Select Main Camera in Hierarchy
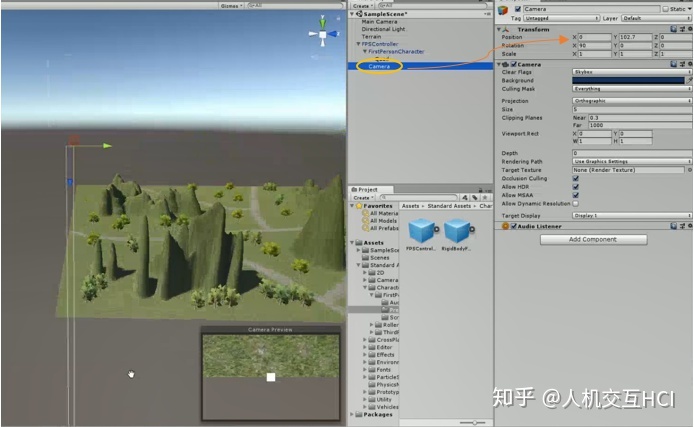The width and height of the screenshot is (694, 427). (x=379, y=22)
